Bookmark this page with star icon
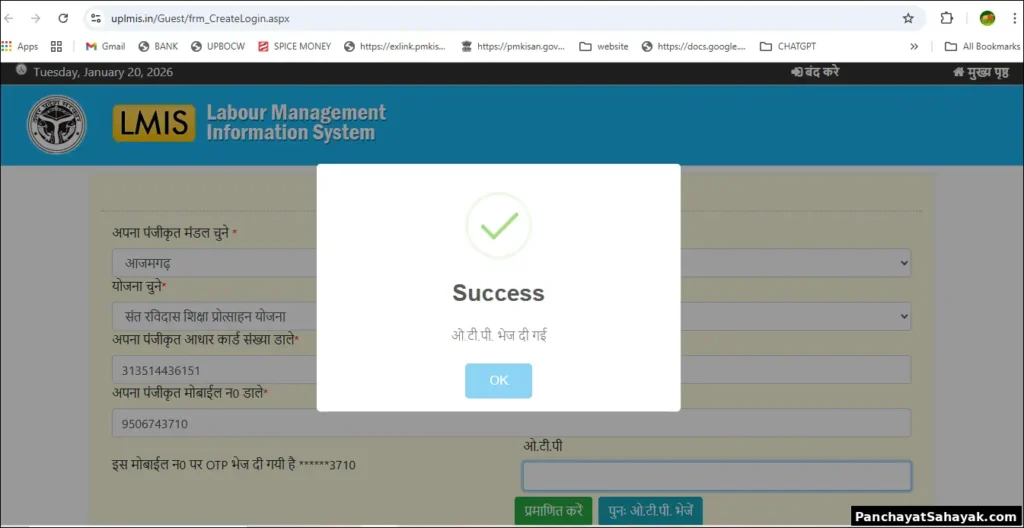Screen dimensions: 1024x528 click(908, 18)
